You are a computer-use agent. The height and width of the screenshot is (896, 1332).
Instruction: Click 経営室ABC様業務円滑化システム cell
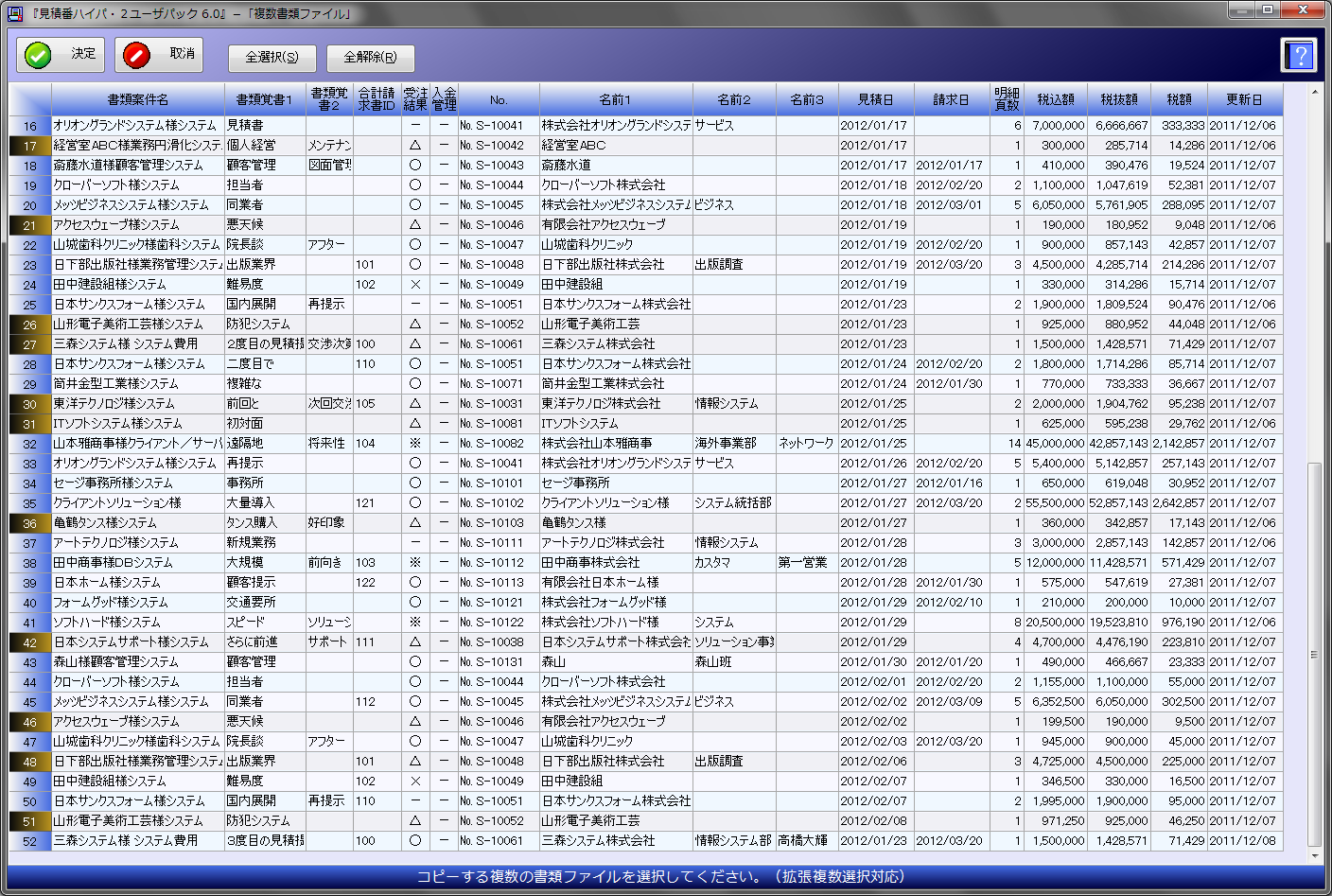coord(138,146)
